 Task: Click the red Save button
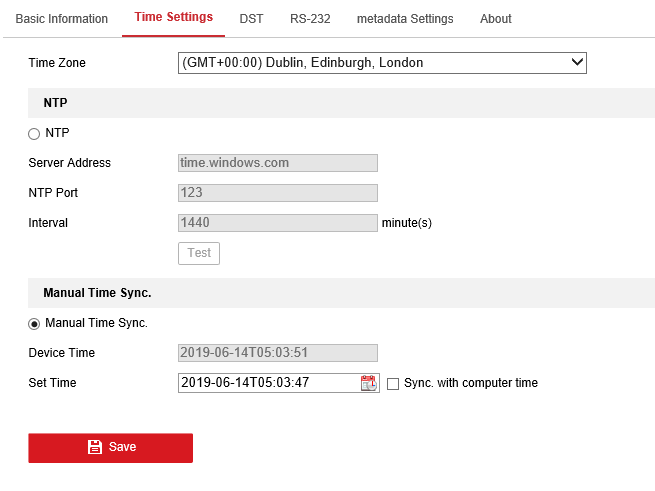[x=110, y=447]
